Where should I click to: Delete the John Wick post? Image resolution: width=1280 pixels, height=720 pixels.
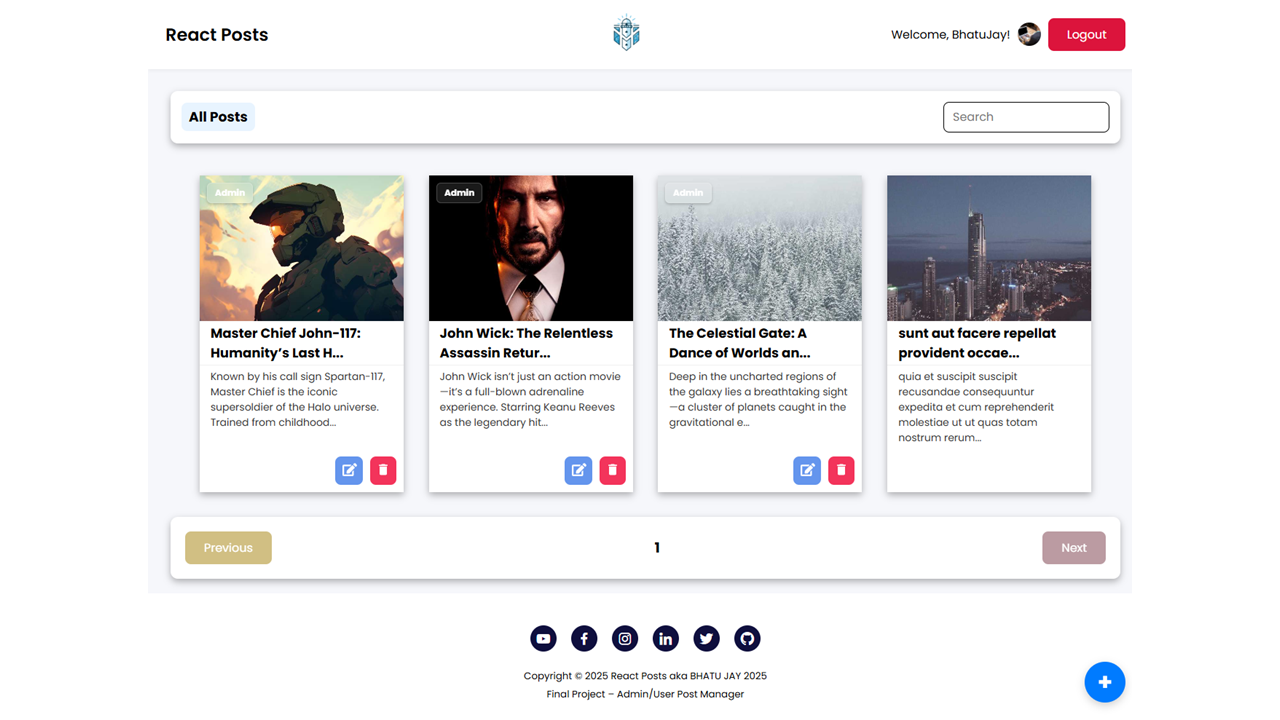(612, 470)
